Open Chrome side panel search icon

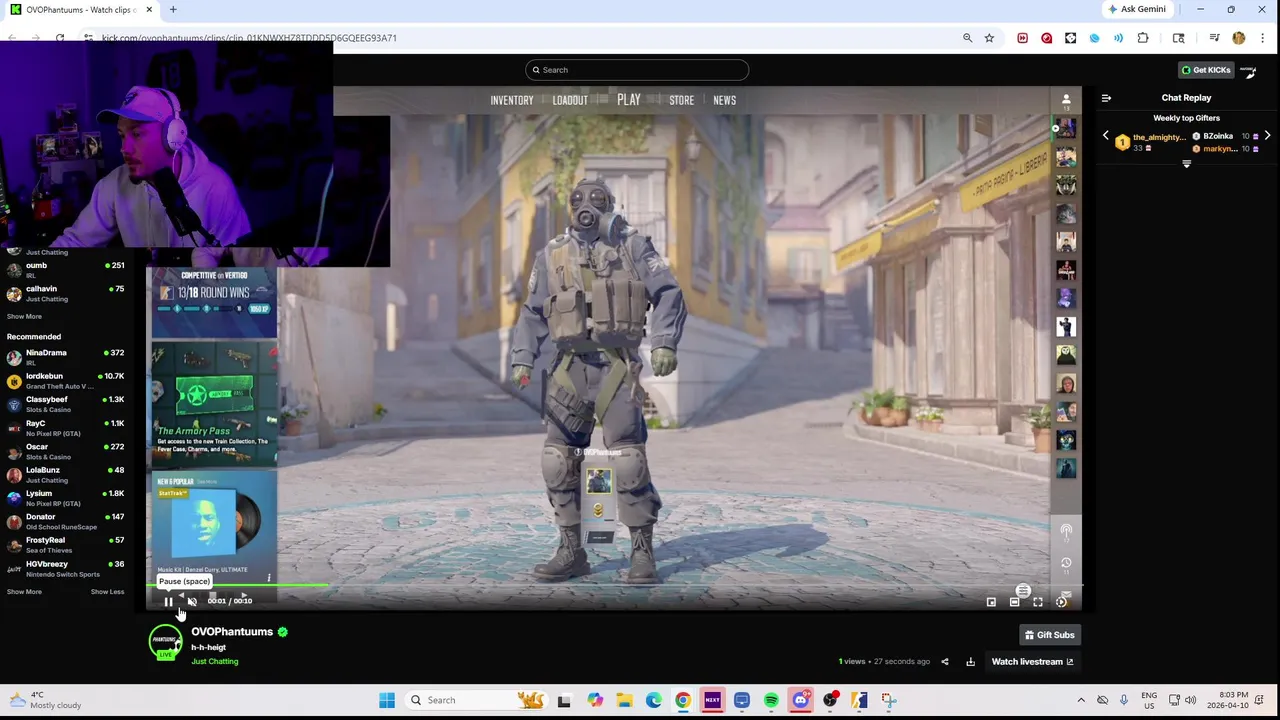(x=1179, y=38)
